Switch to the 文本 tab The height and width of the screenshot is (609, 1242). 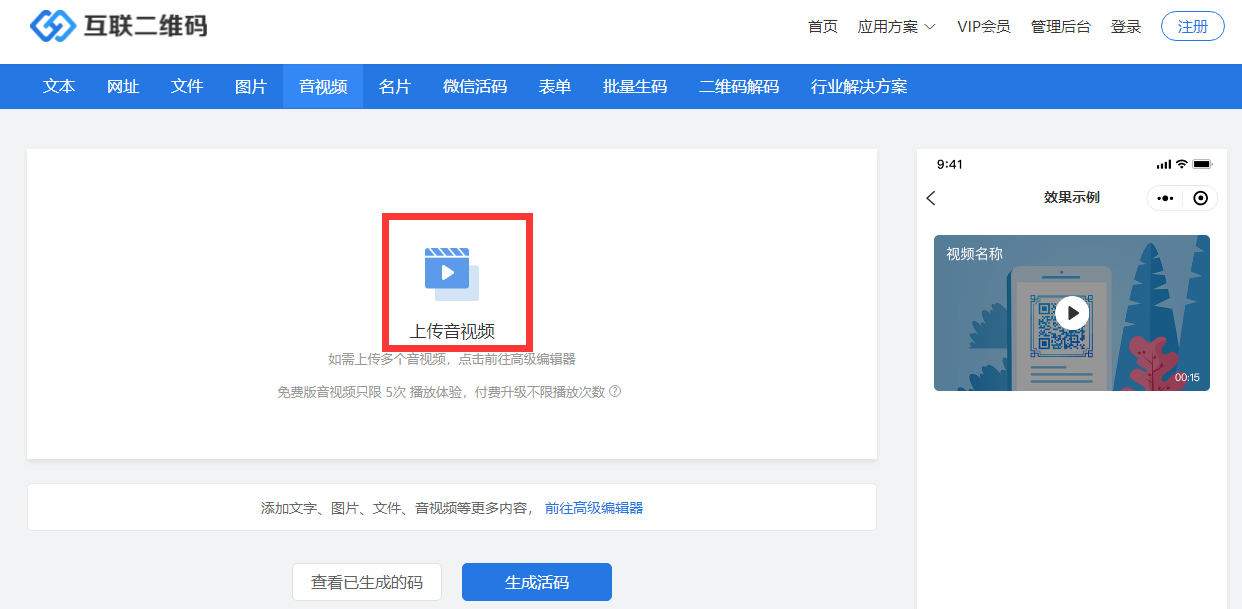pyautogui.click(x=59, y=87)
